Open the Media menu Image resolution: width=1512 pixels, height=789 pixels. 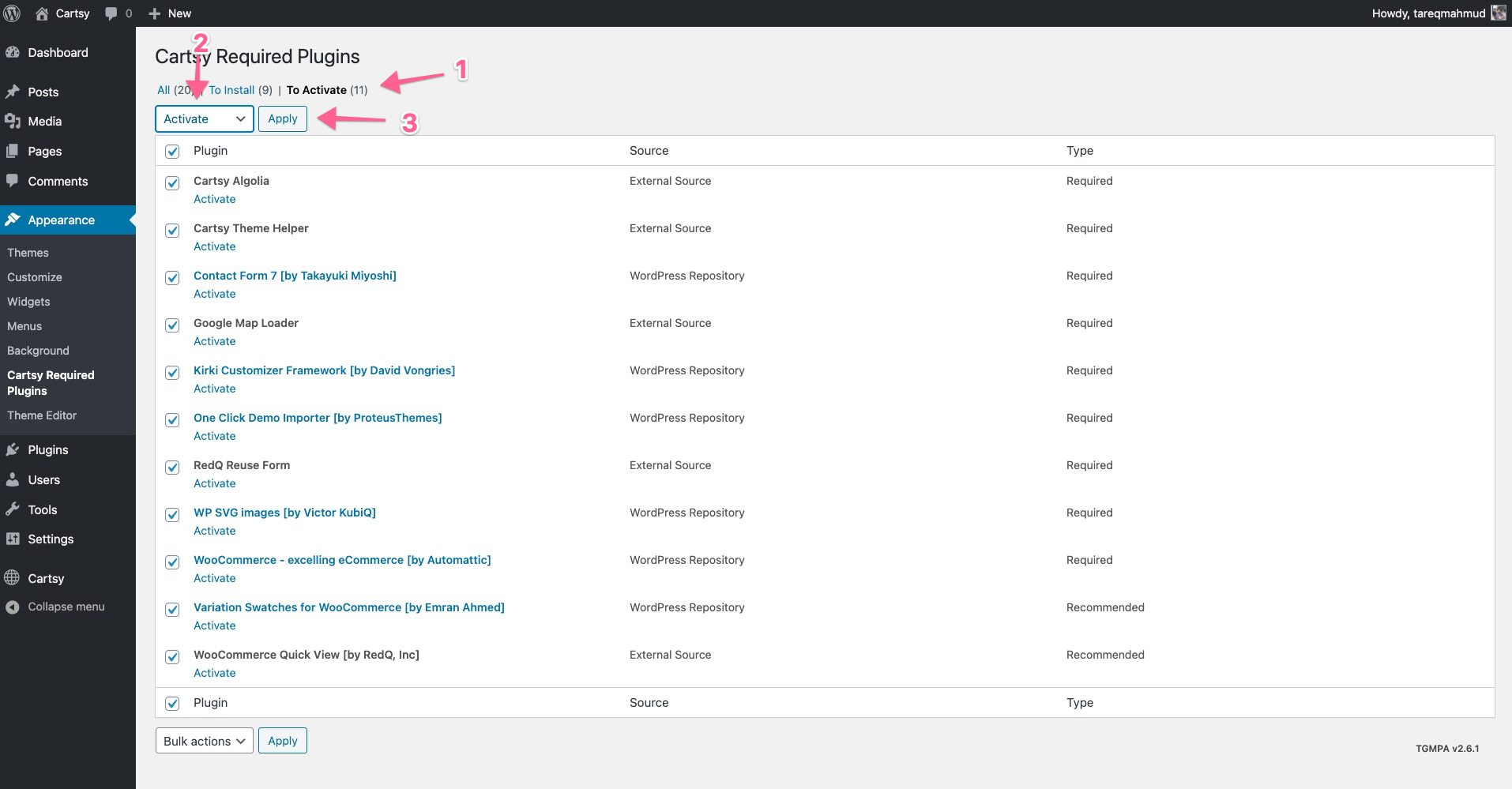45,121
